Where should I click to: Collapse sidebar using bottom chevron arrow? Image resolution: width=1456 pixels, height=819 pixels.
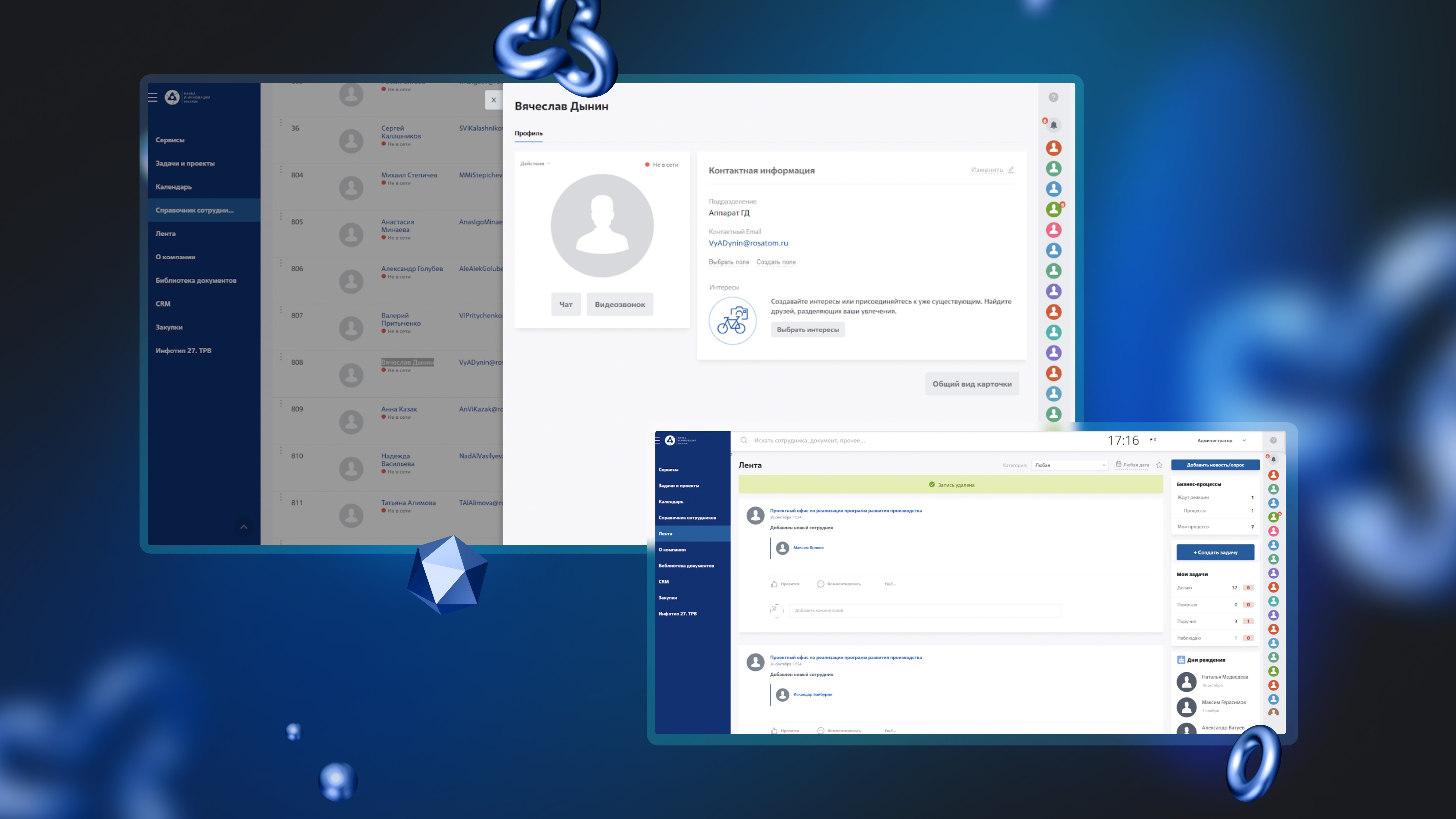coord(244,527)
